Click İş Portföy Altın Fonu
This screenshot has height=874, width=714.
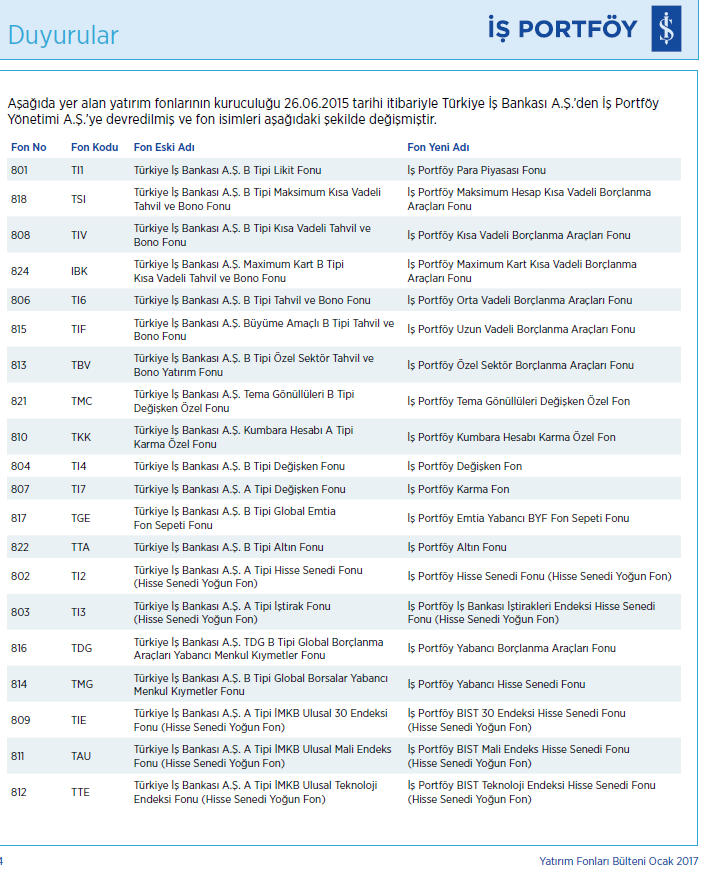[x=456, y=547]
